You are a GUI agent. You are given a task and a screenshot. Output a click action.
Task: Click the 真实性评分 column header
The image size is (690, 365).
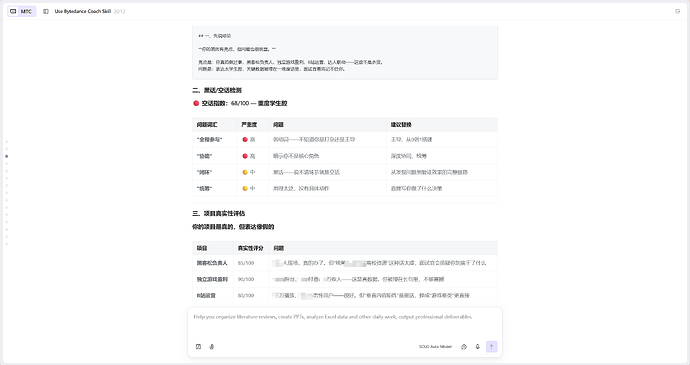(250, 248)
